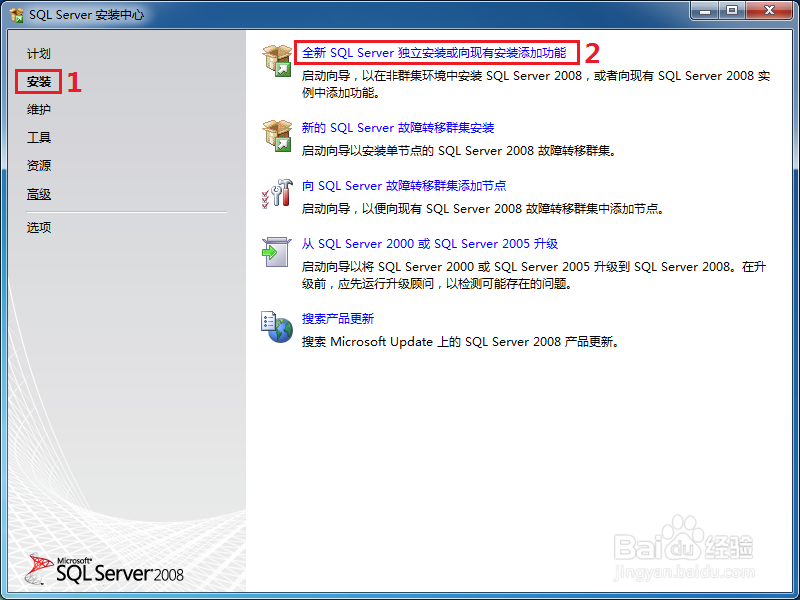Viewport: 800px width, 600px height.
Task: Select 高级 from the sidebar
Action: click(38, 193)
